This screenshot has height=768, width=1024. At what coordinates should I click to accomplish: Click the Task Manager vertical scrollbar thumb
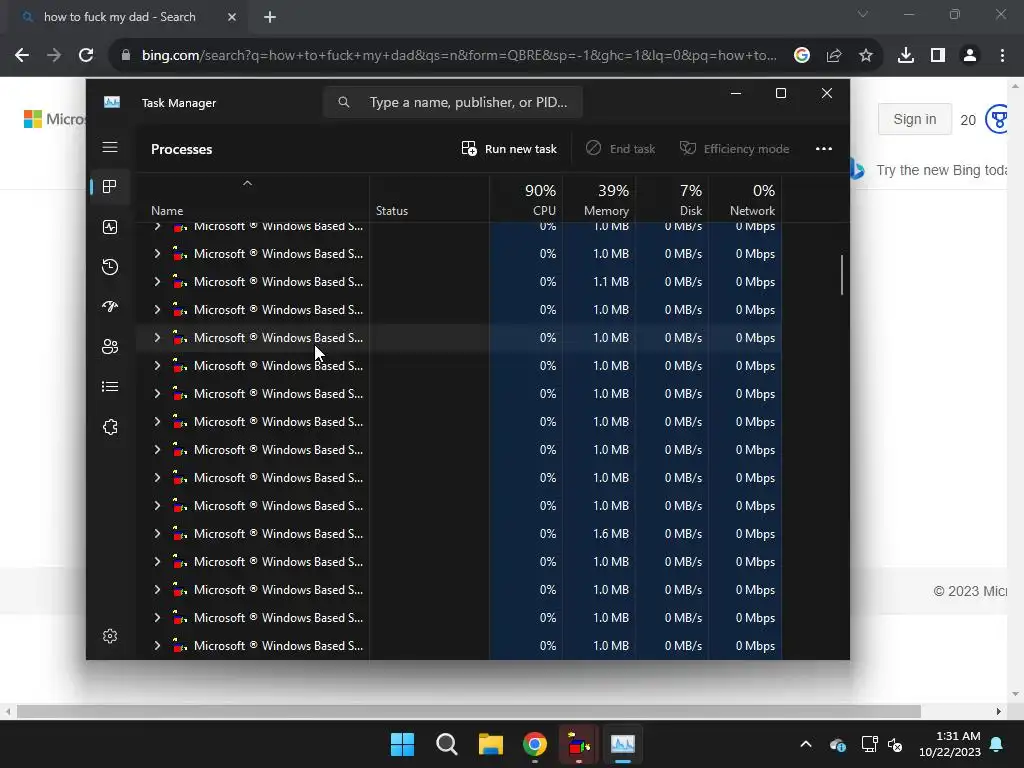coord(842,275)
